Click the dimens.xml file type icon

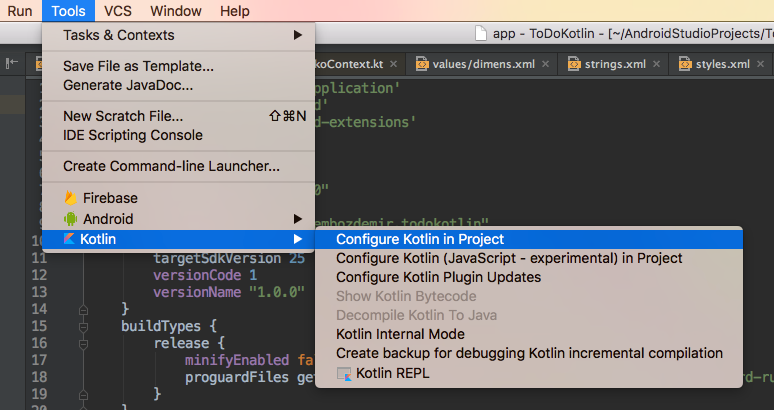(422, 64)
